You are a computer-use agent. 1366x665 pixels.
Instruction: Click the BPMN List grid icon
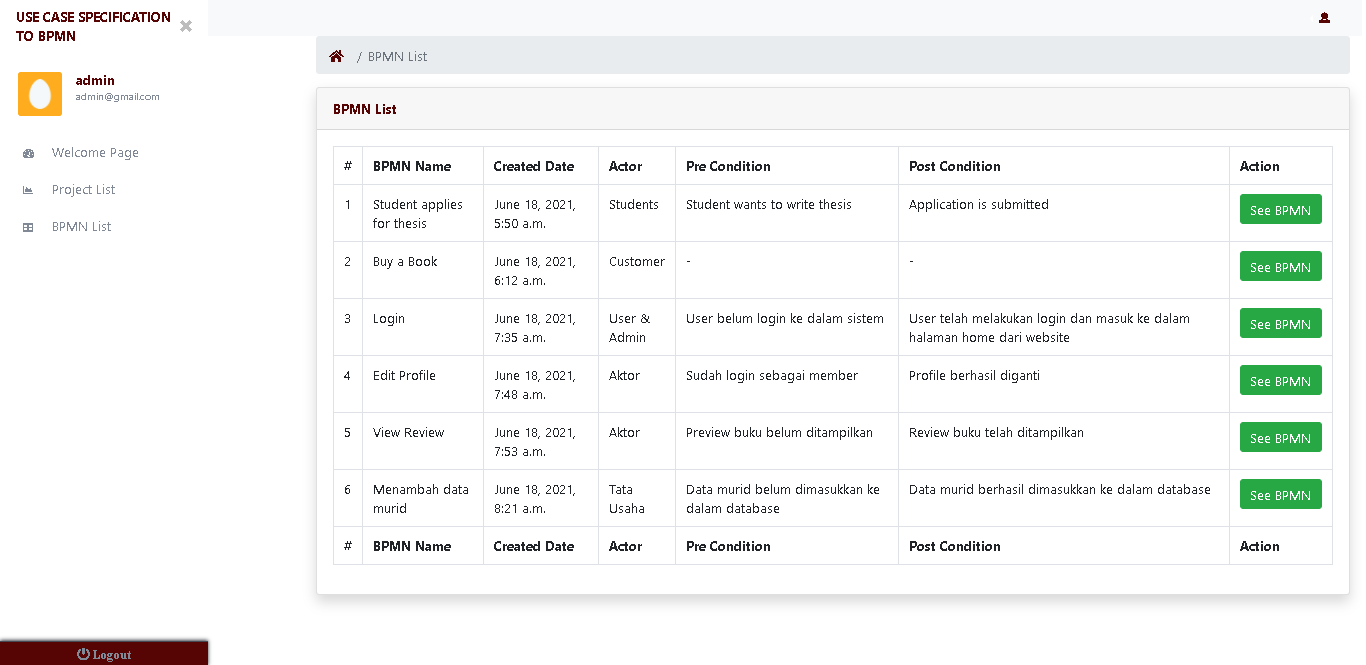(28, 227)
